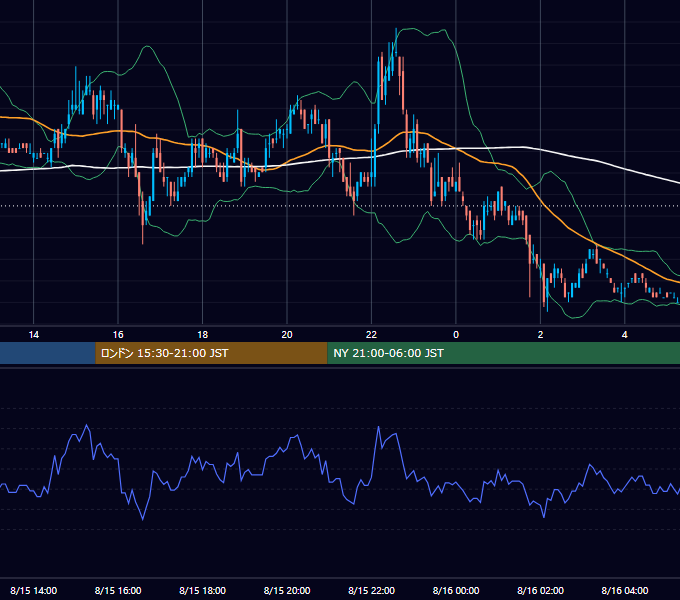This screenshot has width=680, height=600.
Task: Click the 16 hour label on price chart axis
Action: tap(118, 335)
